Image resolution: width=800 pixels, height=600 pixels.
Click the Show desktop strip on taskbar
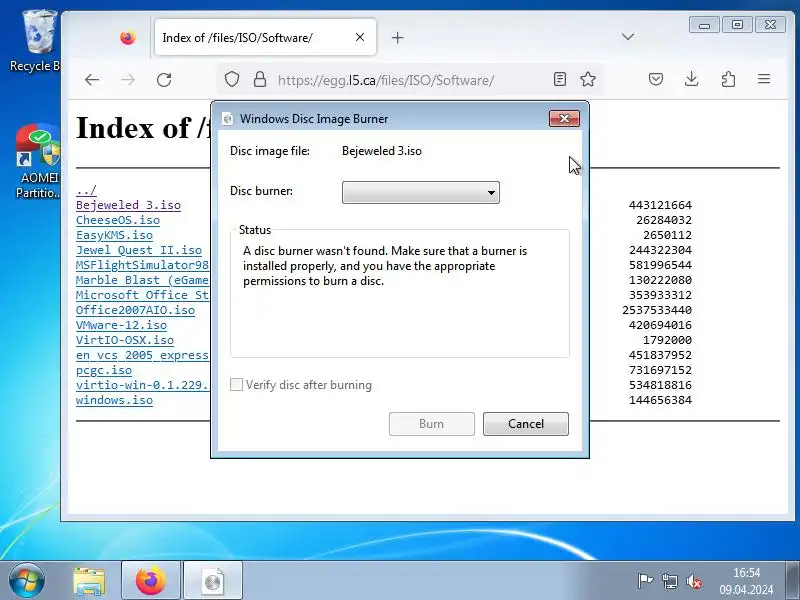point(792,581)
